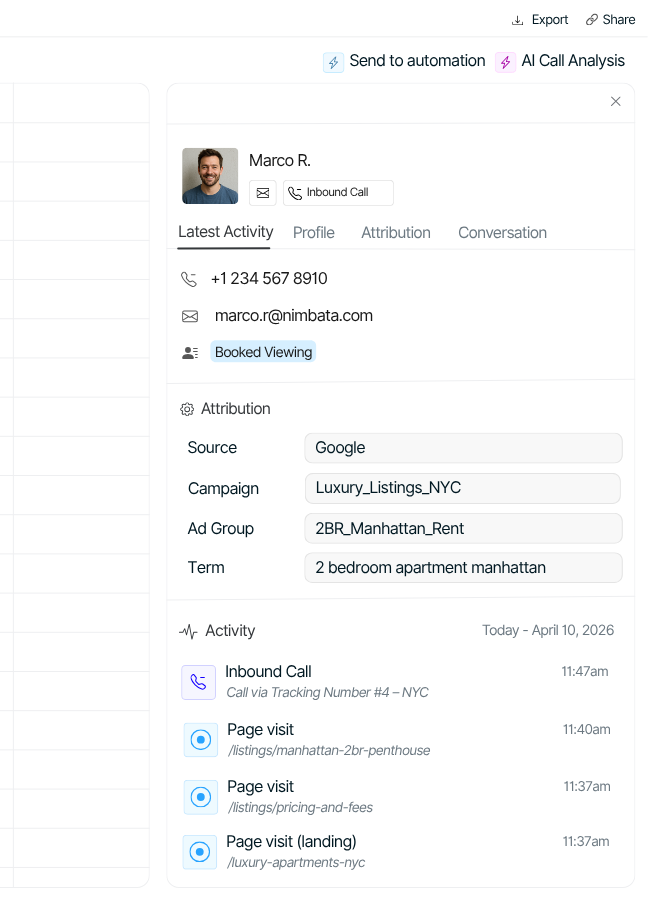Click the Inbound Call activity phone icon
The image size is (650, 900).
coord(199,682)
